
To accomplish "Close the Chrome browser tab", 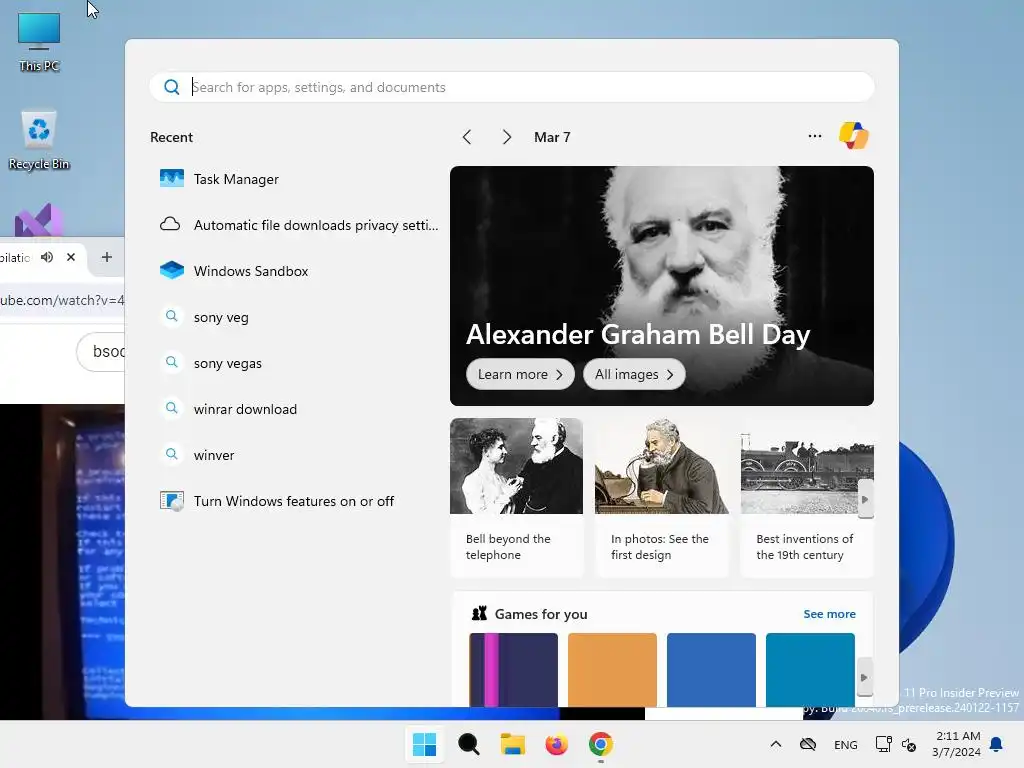I will (71, 257).
